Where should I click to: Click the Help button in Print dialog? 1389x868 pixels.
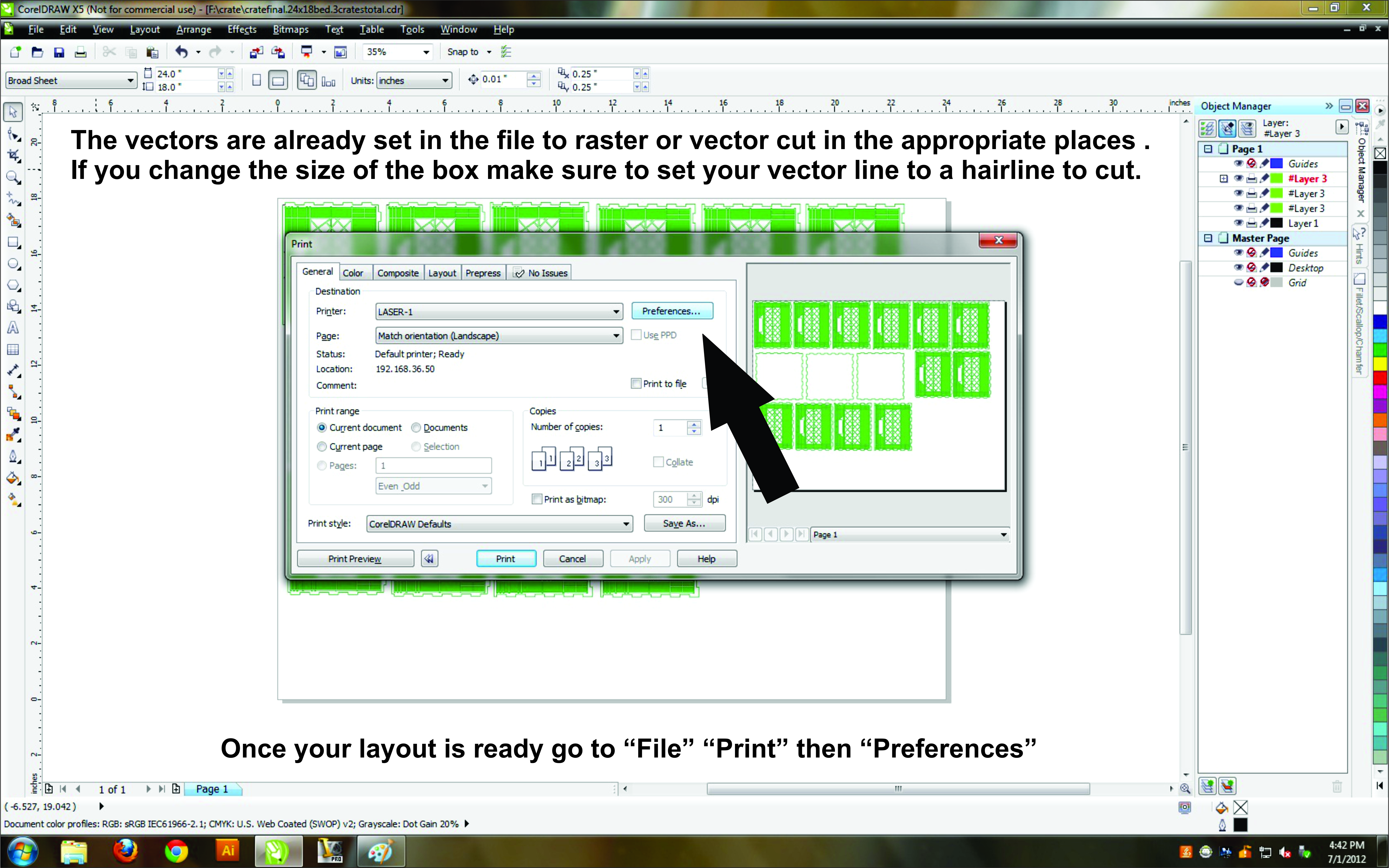point(706,558)
